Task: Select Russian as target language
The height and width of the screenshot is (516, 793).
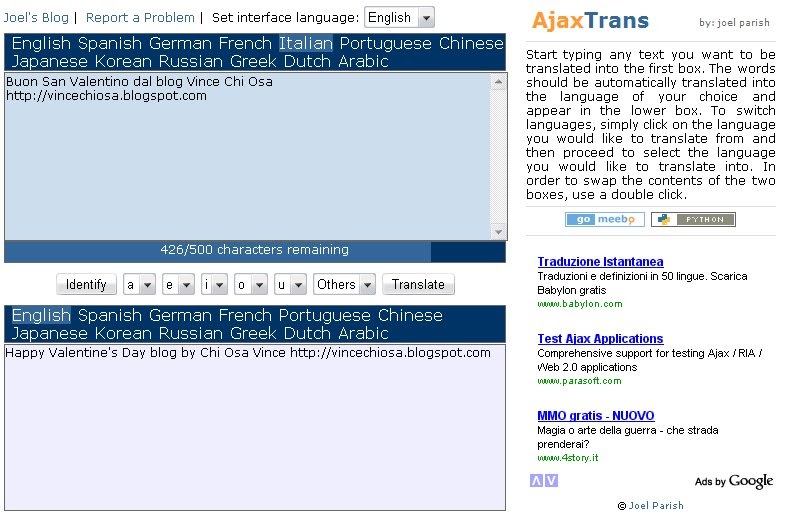Action: pos(191,334)
